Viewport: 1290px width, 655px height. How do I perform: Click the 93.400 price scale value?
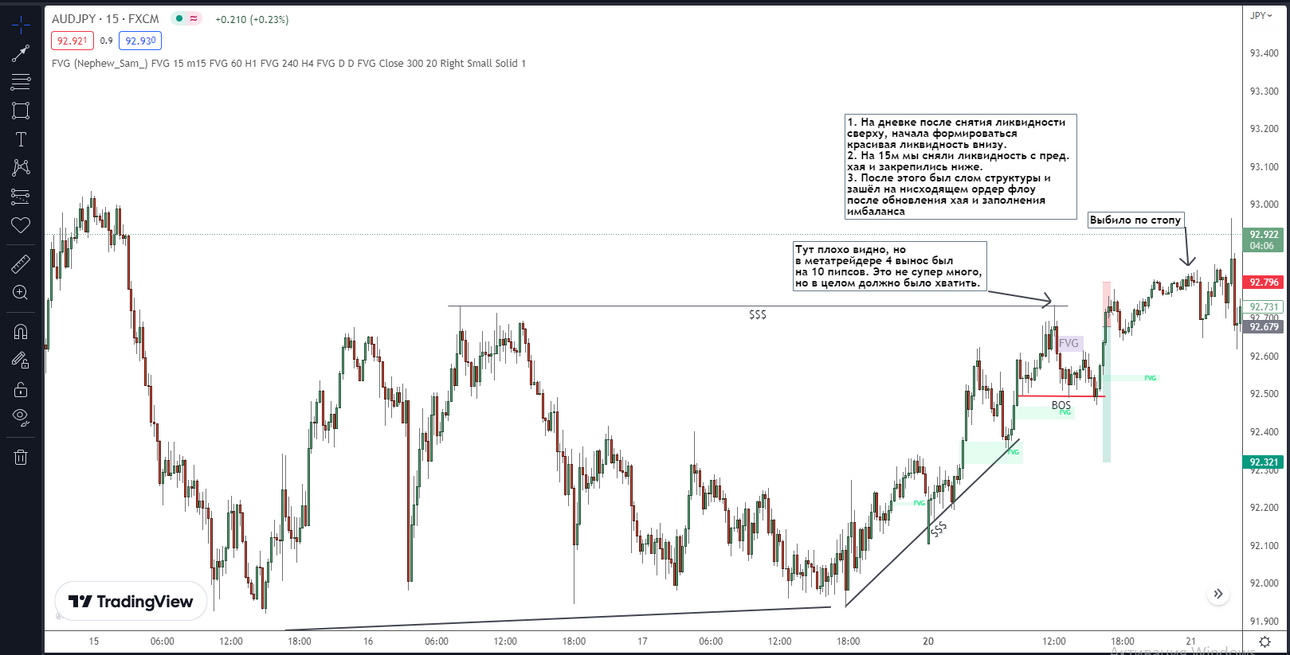click(1264, 53)
